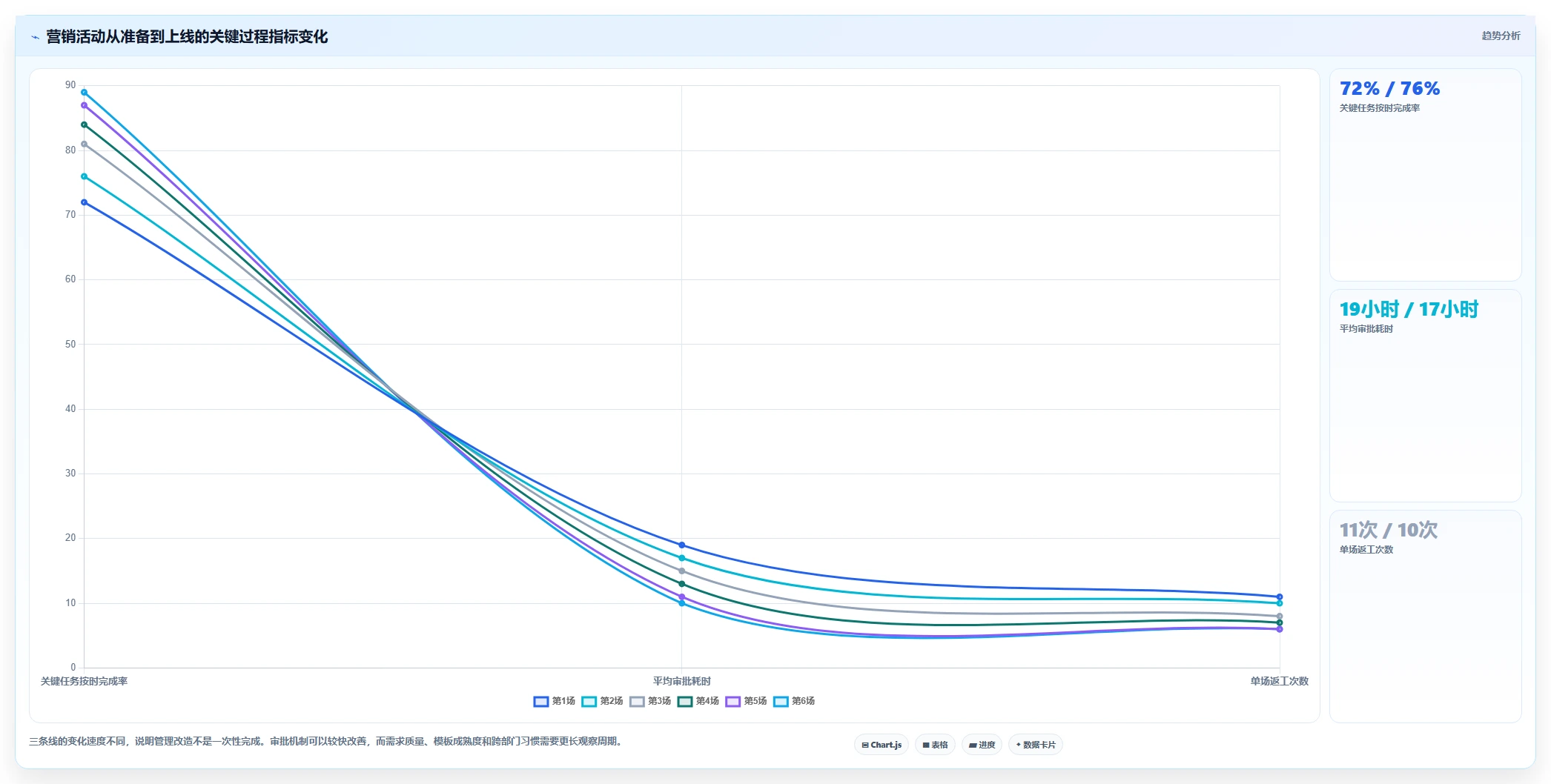Click the chart title 营销活动从准备到上线的关键过程指标变化
The height and width of the screenshot is (784, 1551).
[x=187, y=37]
